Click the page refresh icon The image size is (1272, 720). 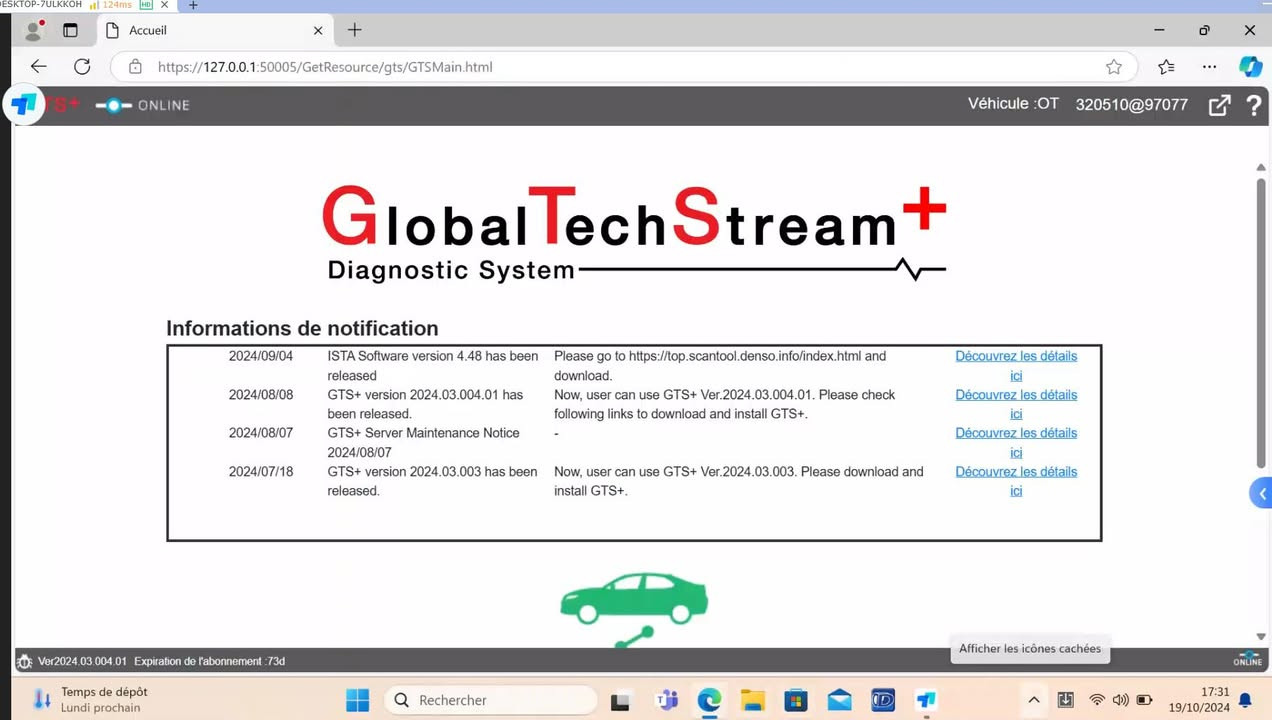(x=83, y=66)
